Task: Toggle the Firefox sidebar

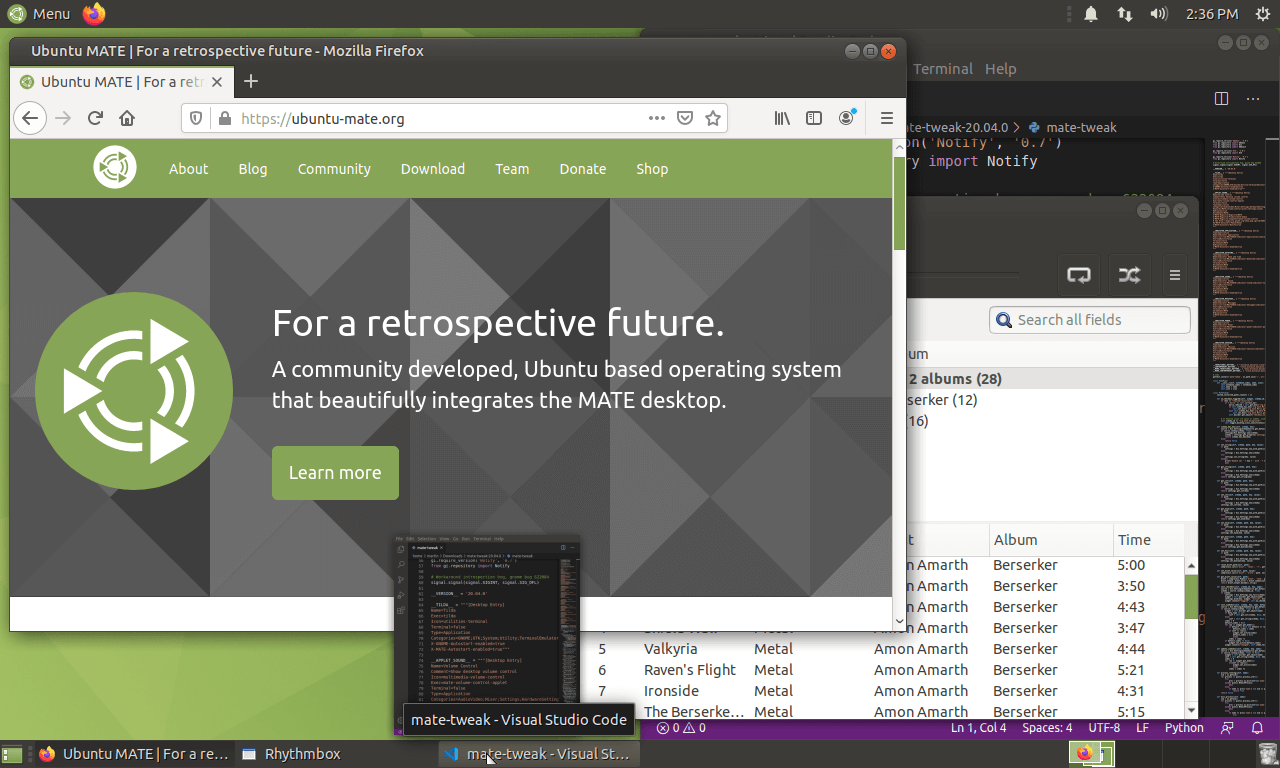Action: (x=814, y=118)
